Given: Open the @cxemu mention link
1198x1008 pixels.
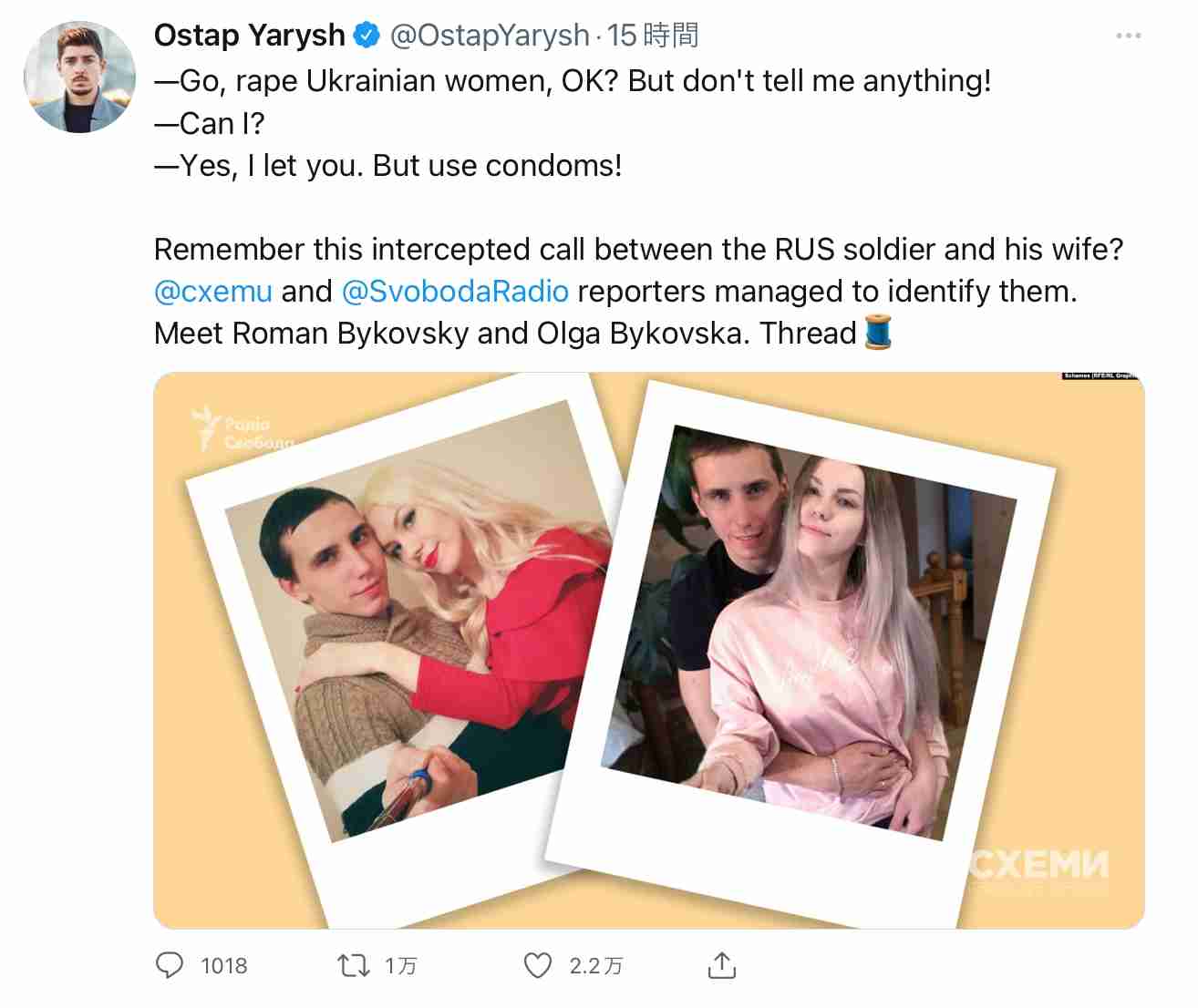Looking at the screenshot, I should 213,292.
